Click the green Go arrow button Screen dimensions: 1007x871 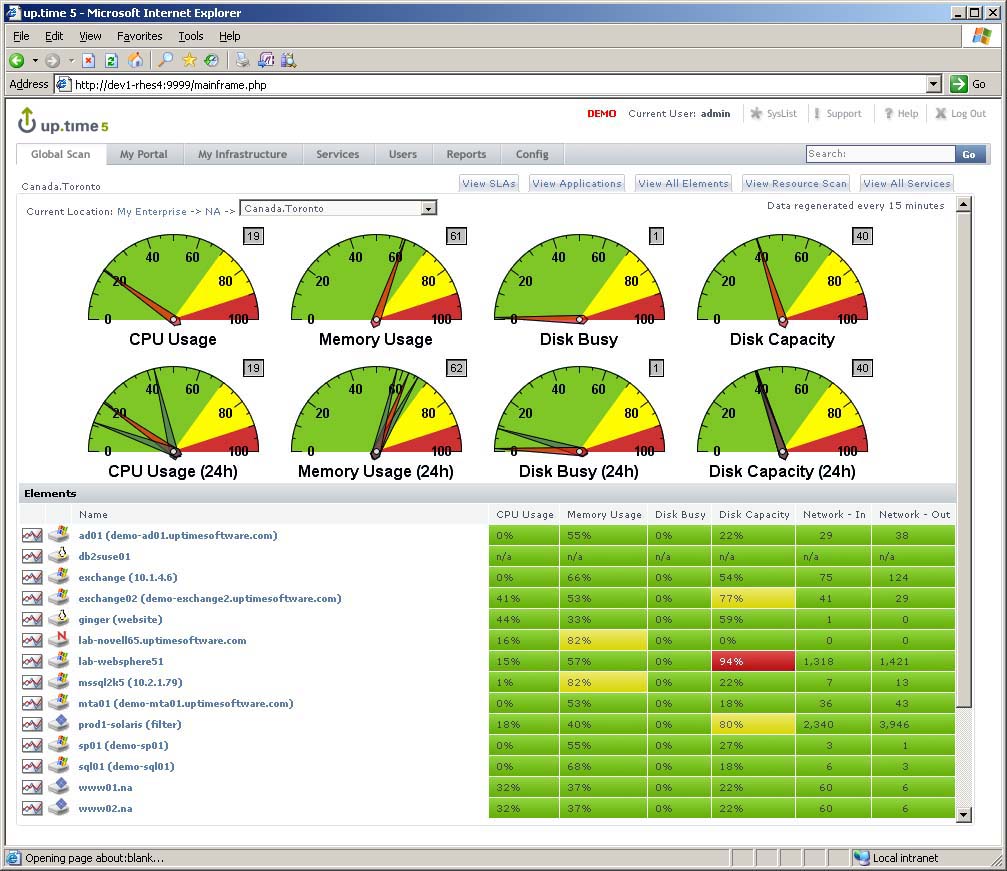[x=958, y=84]
